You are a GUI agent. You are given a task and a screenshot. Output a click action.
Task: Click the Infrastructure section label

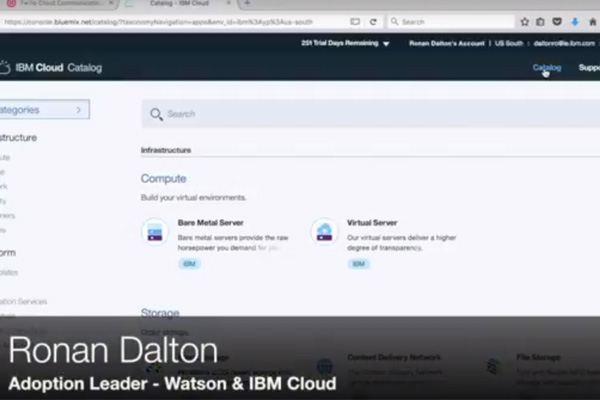[166, 150]
